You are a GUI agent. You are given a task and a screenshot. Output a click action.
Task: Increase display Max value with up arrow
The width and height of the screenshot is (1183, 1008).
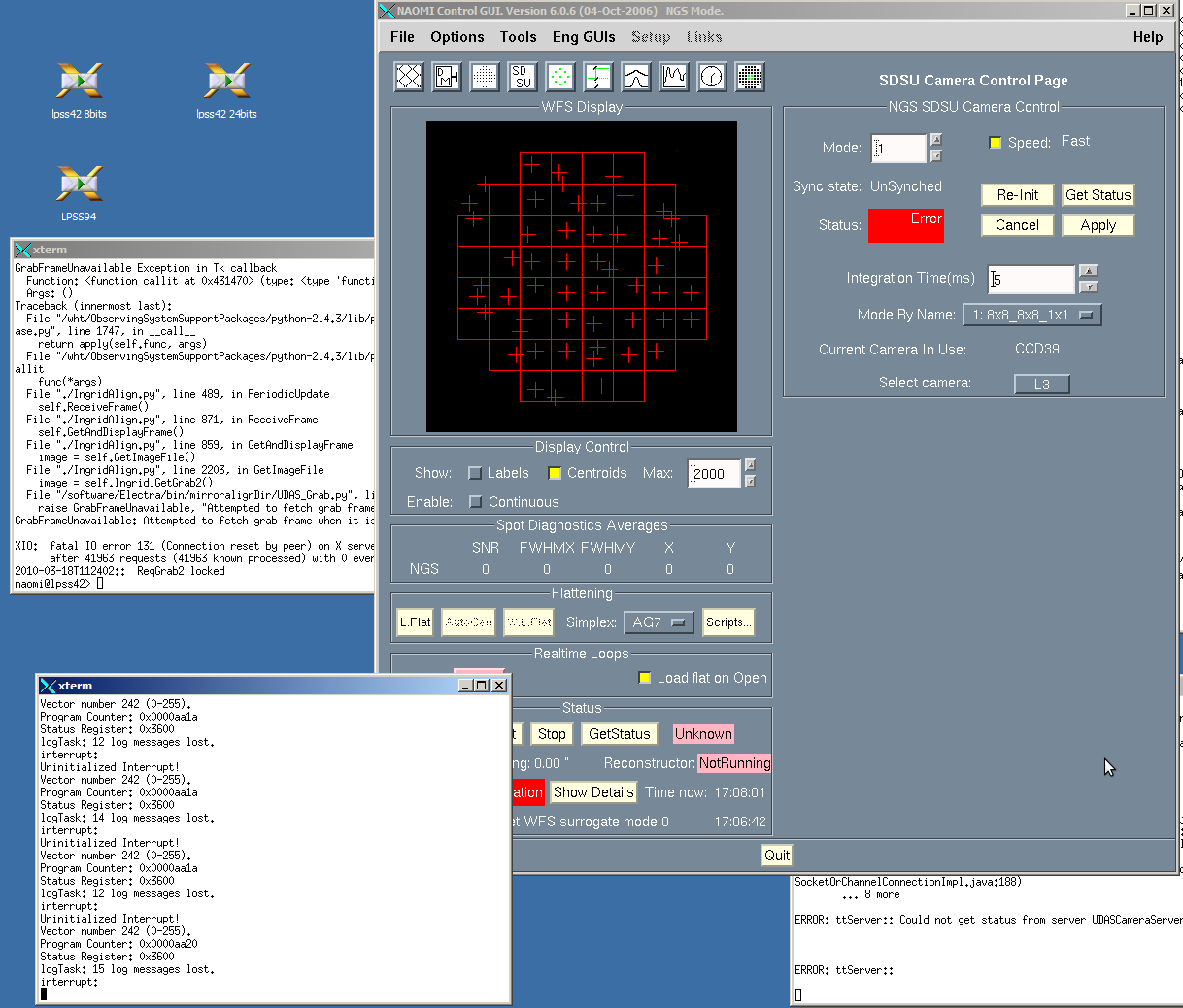point(750,465)
